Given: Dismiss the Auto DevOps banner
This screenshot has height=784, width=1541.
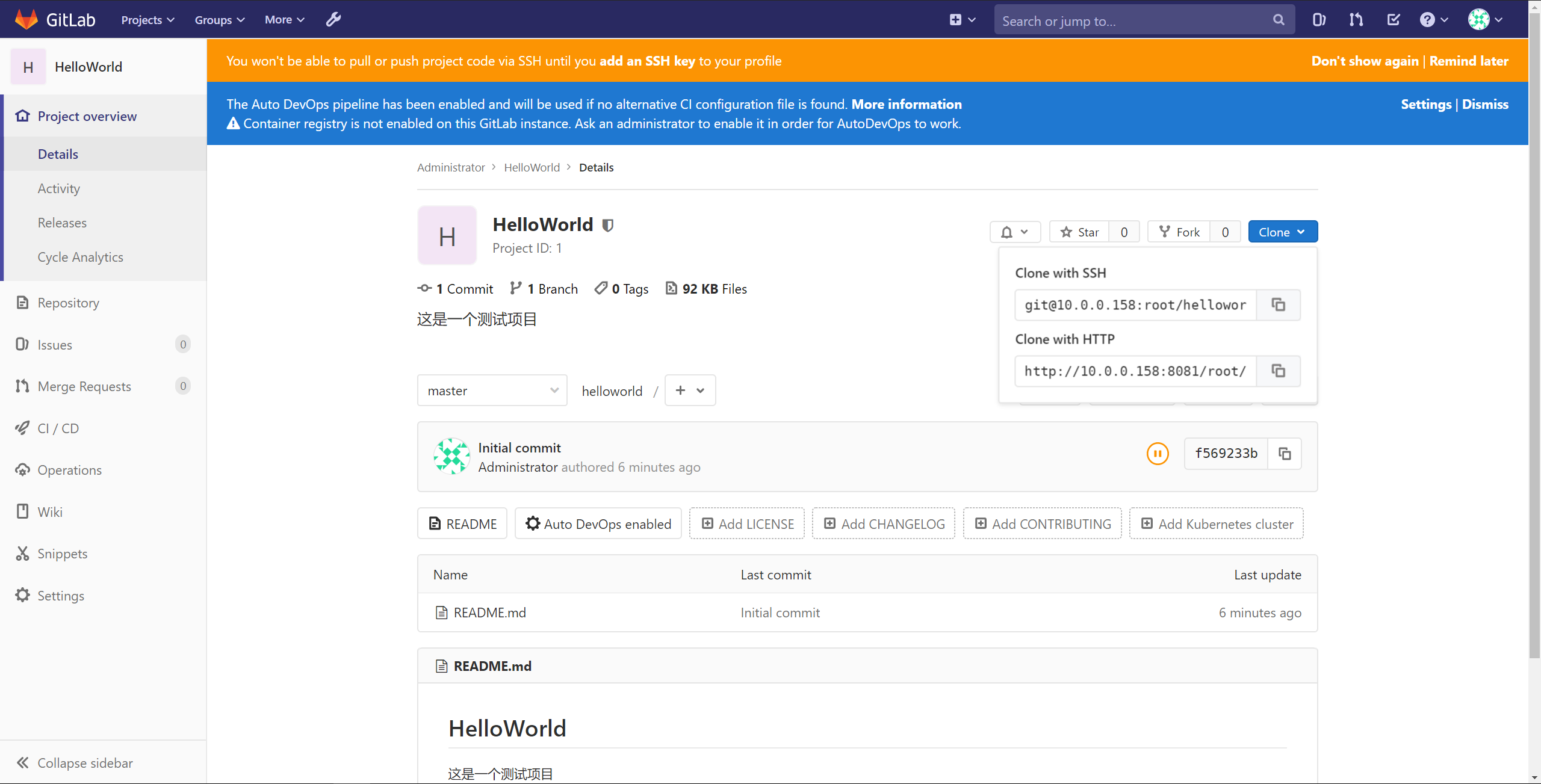Looking at the screenshot, I should (1485, 104).
